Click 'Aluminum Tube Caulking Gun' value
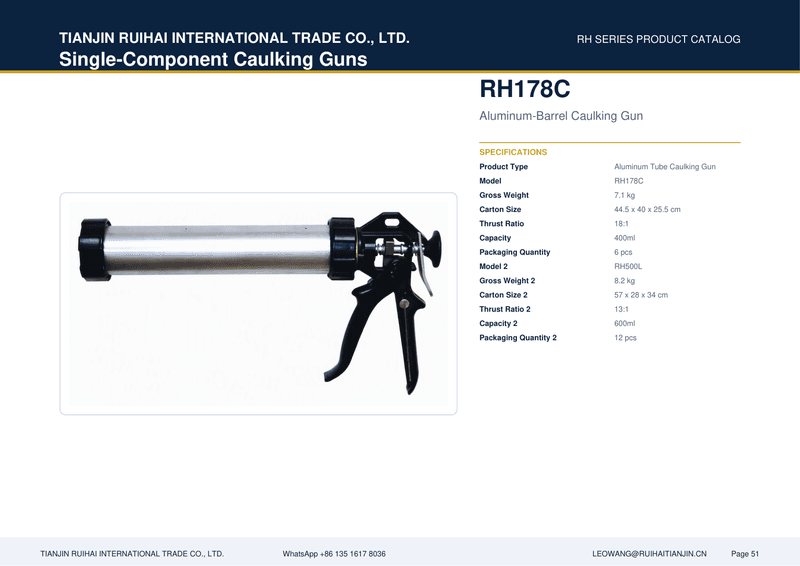Viewport: 800px width, 566px height. 665,166
